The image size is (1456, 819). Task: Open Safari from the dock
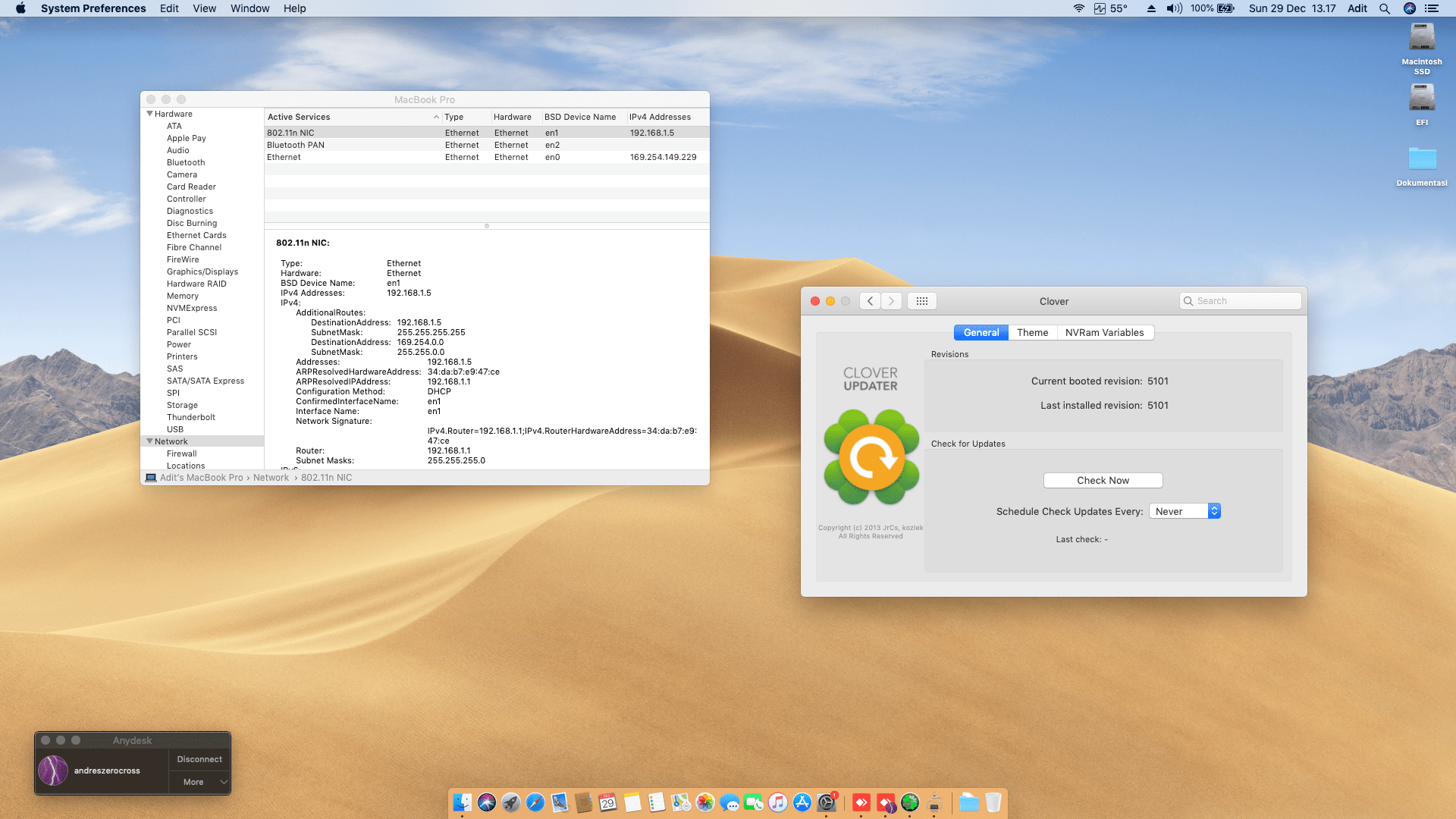[535, 802]
